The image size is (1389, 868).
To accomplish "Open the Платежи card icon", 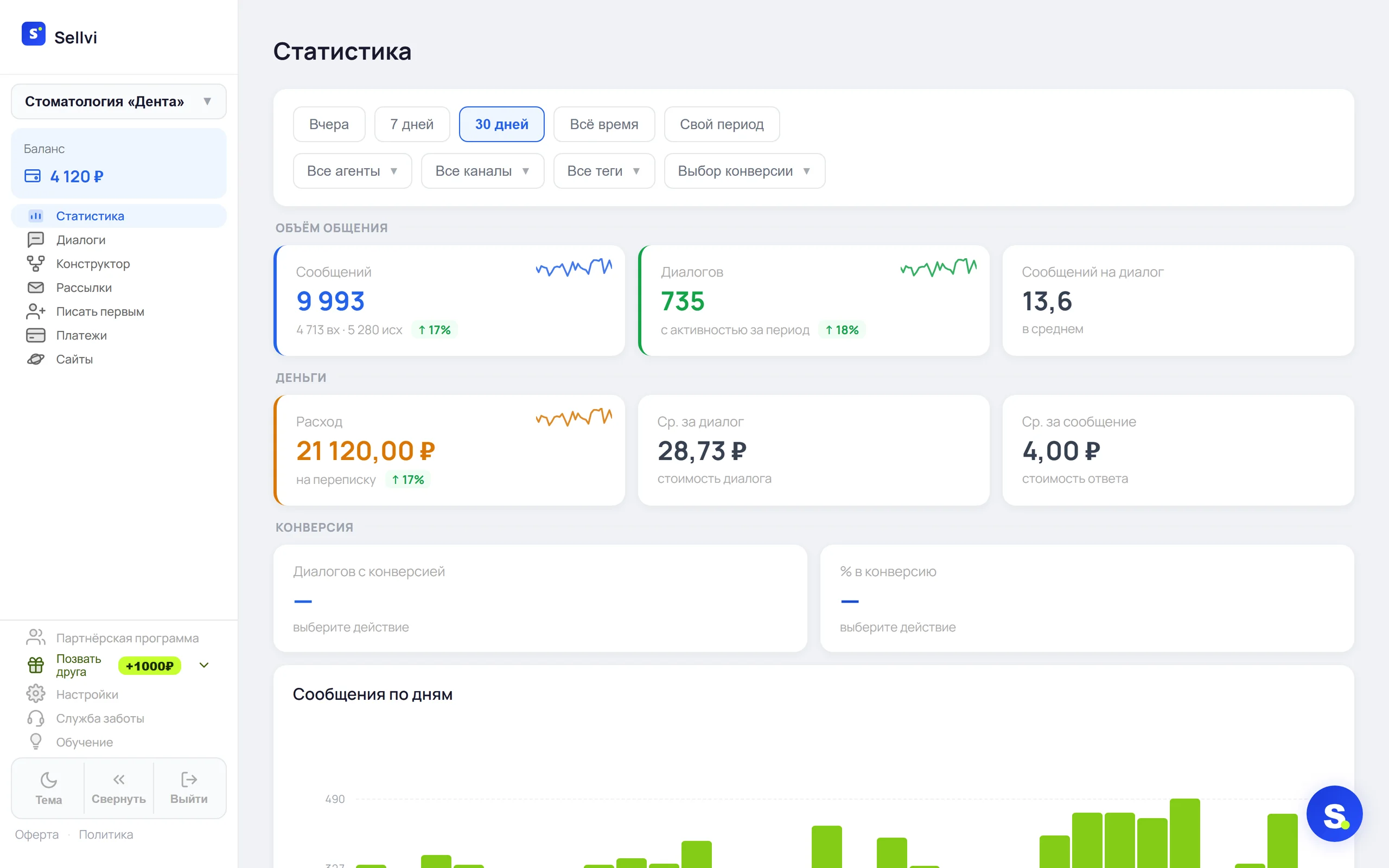I will 36,335.
